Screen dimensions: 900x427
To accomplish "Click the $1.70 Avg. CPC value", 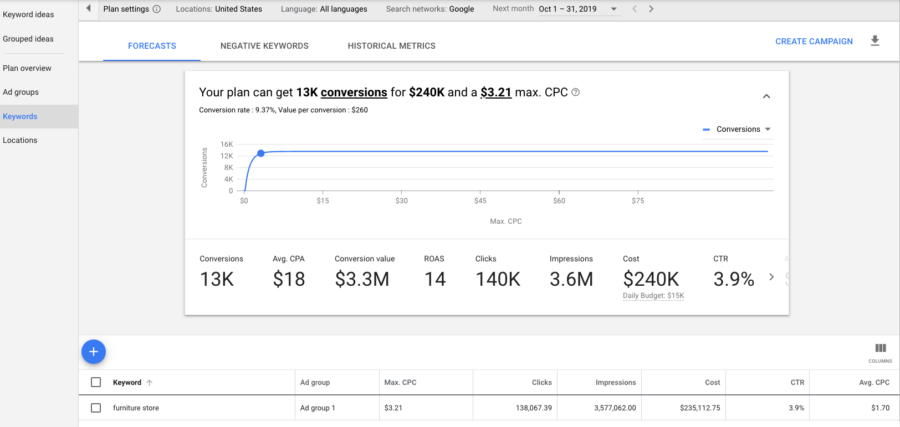I will click(880, 408).
